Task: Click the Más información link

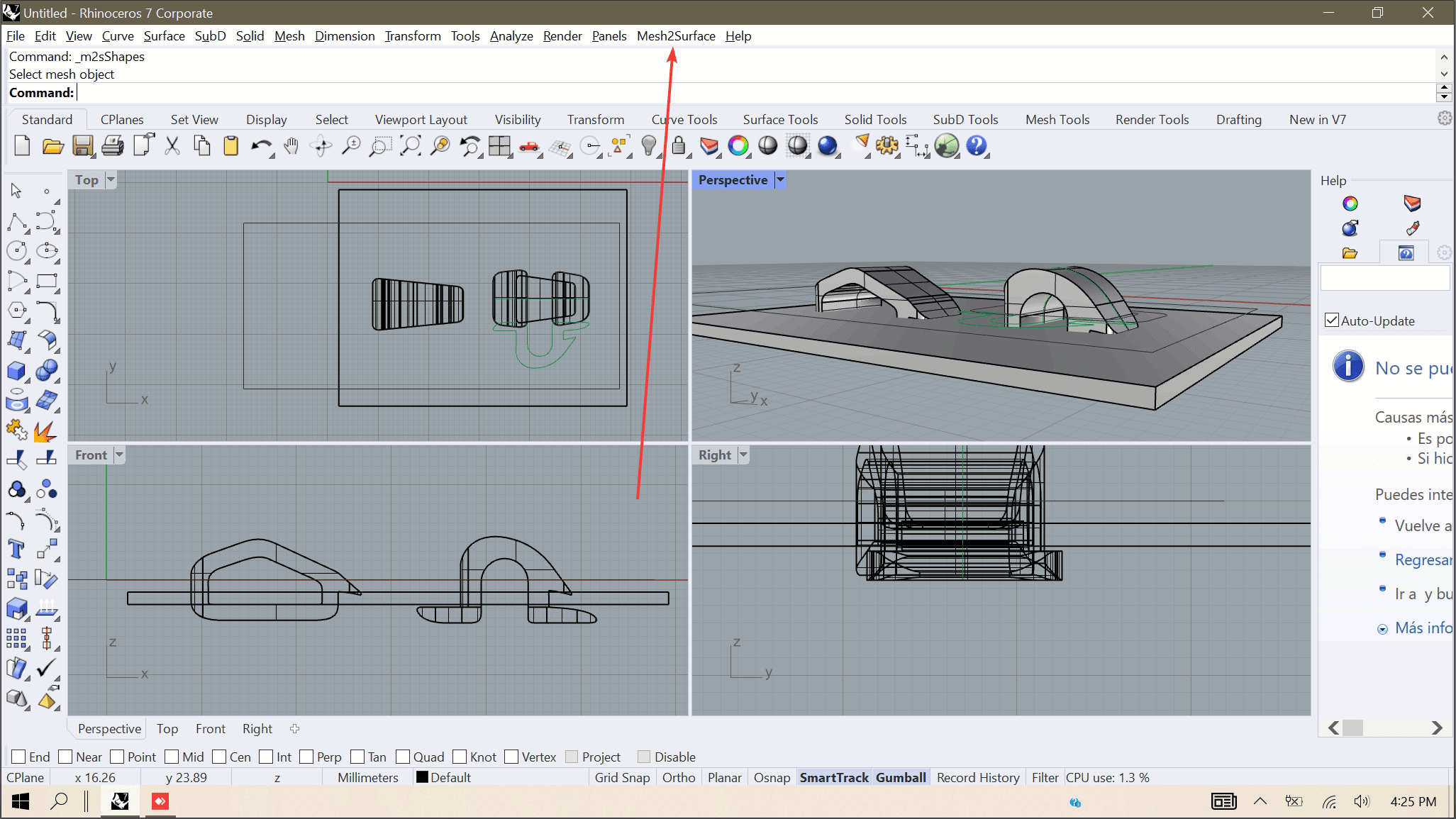Action: (1423, 628)
